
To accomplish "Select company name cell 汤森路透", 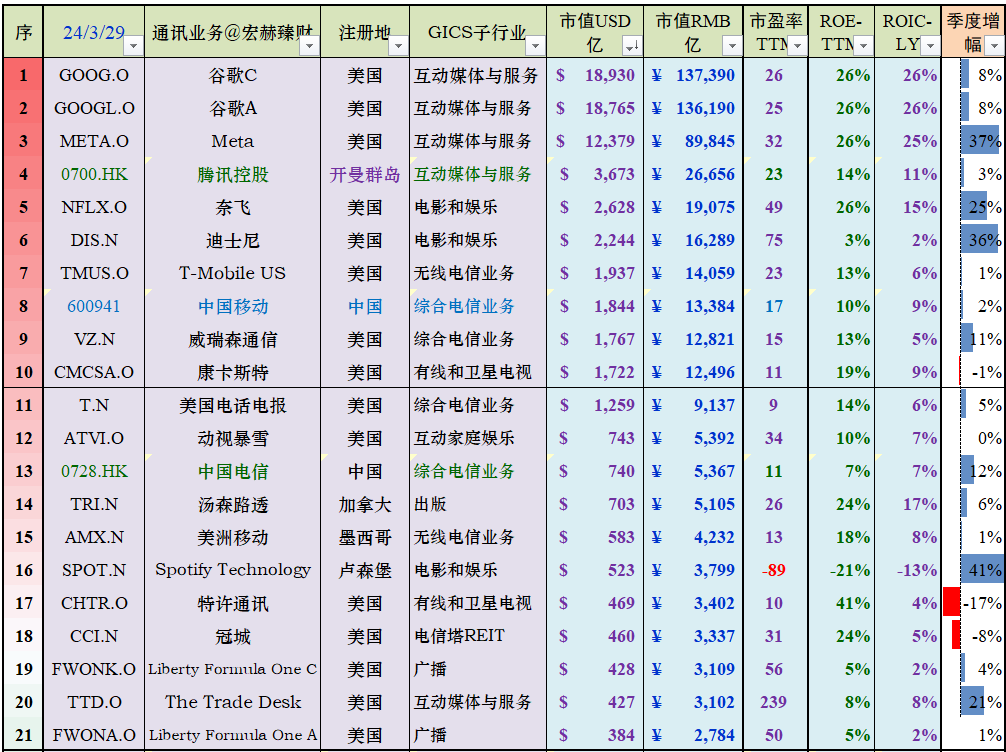I will pos(232,504).
